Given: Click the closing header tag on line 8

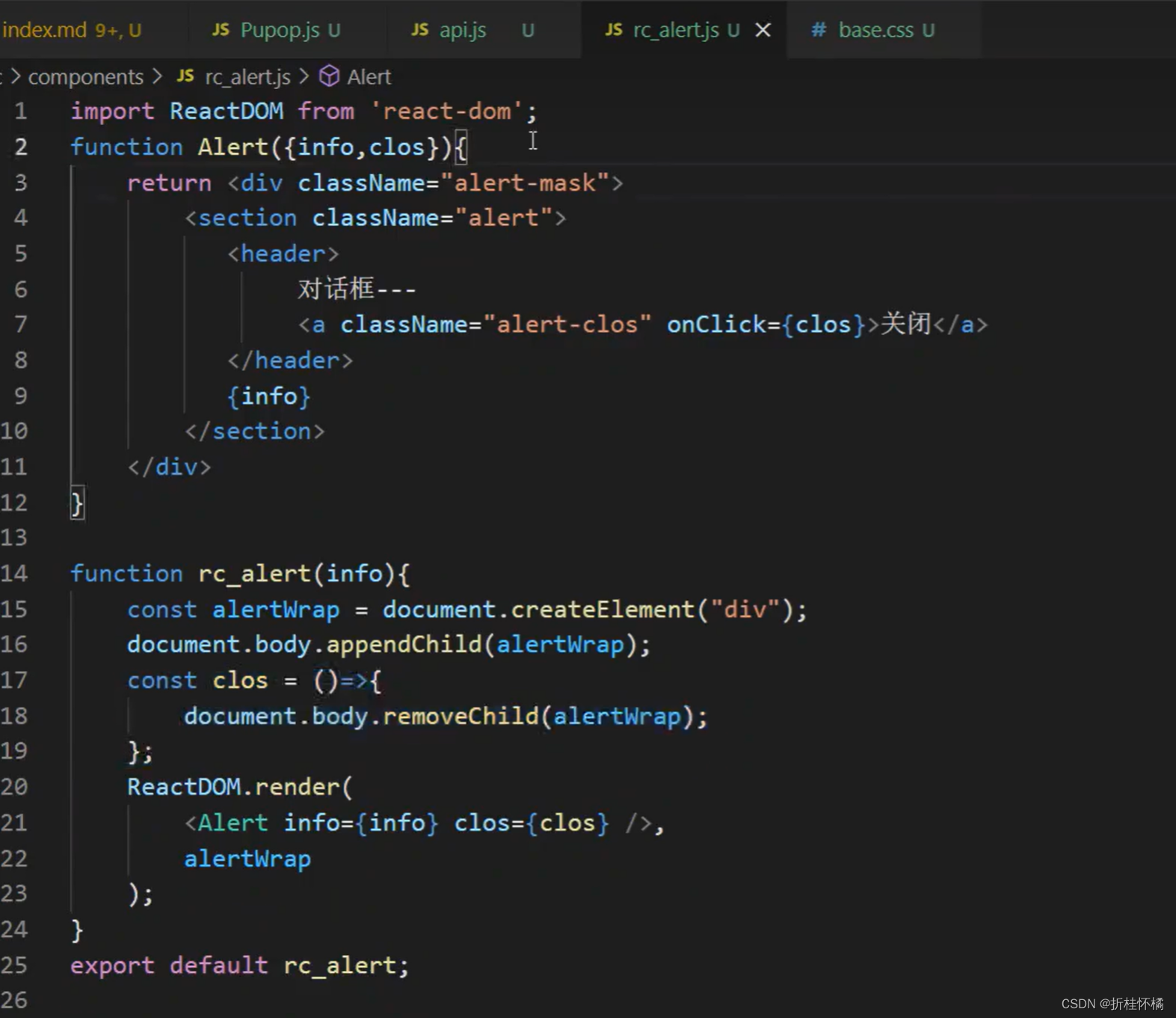Looking at the screenshot, I should (290, 361).
